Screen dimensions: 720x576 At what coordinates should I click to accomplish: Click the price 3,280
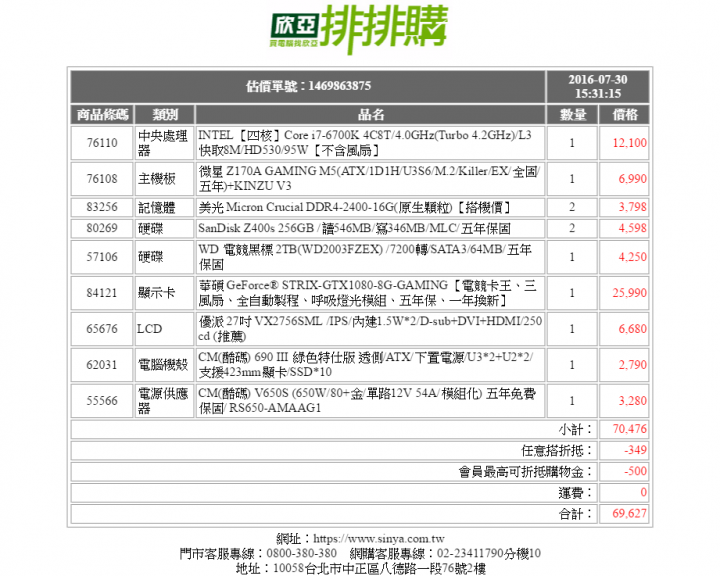[x=632, y=400]
